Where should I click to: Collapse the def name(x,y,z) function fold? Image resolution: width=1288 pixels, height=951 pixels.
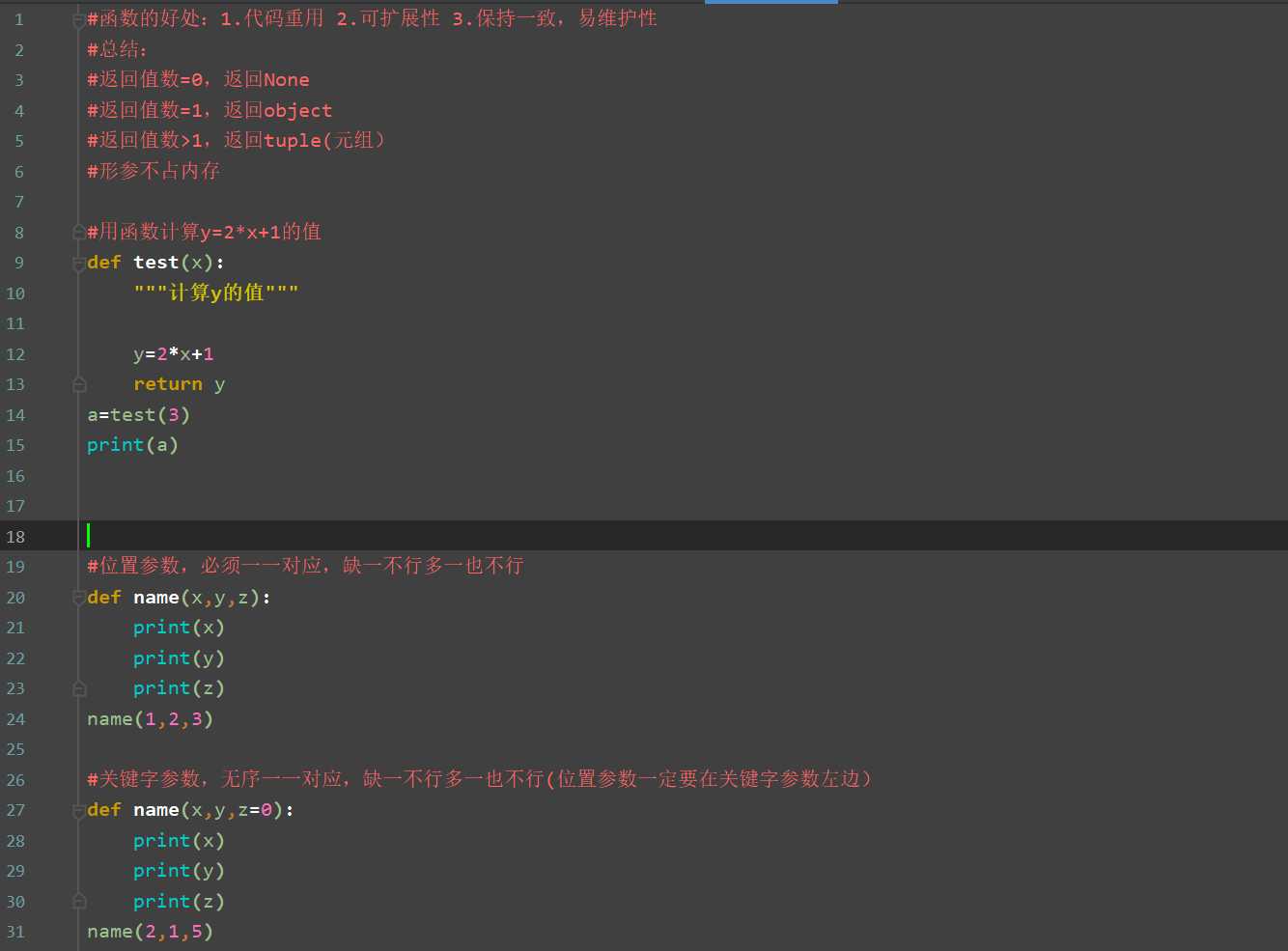[x=79, y=599]
